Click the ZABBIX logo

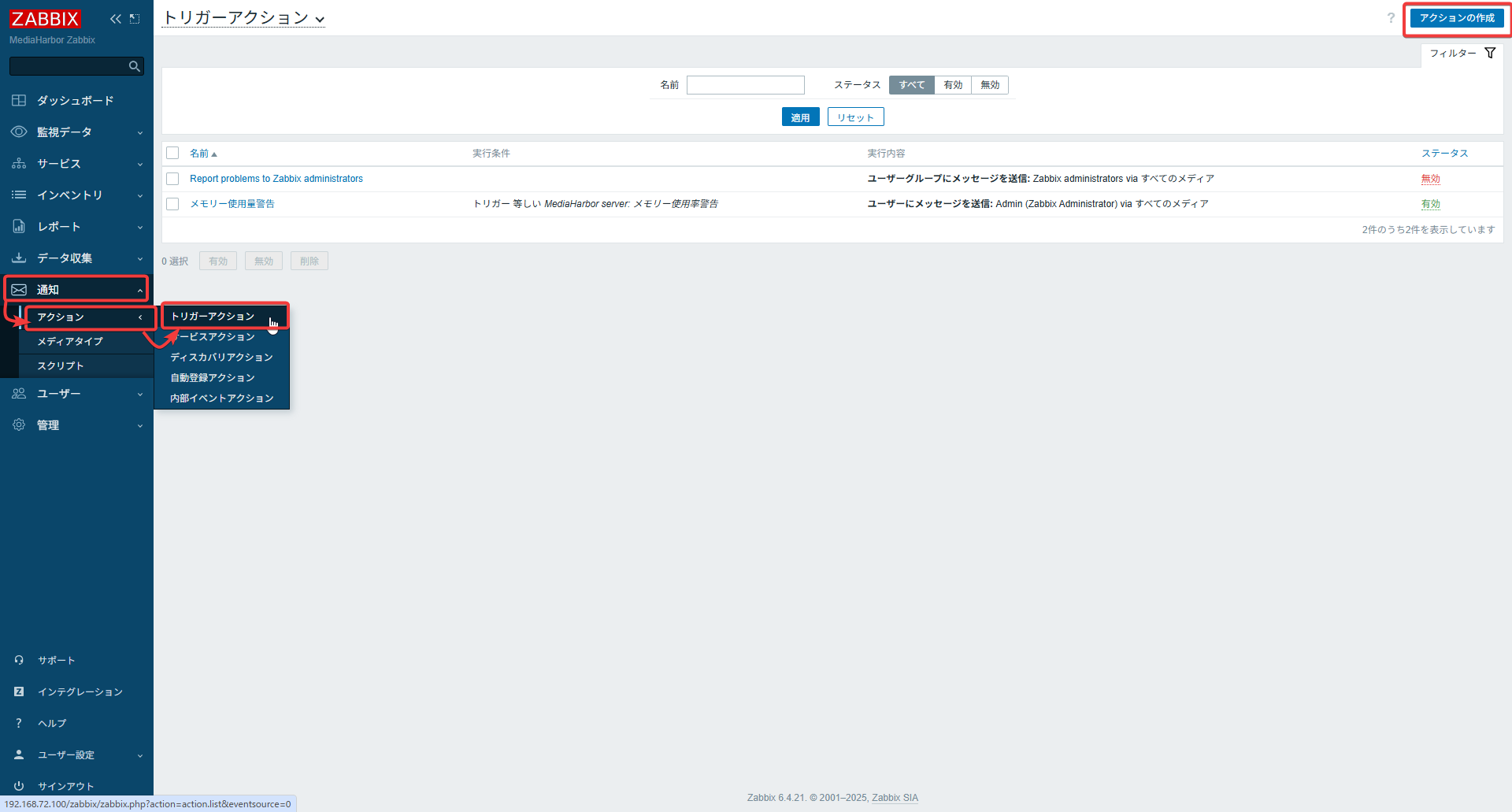pyautogui.click(x=45, y=19)
